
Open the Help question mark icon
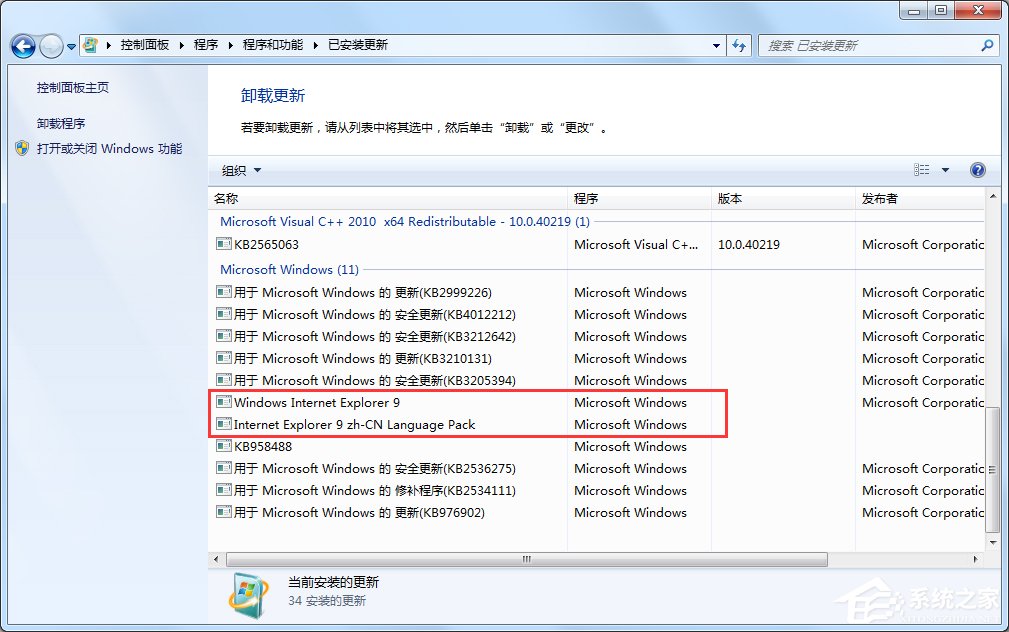pyautogui.click(x=977, y=170)
